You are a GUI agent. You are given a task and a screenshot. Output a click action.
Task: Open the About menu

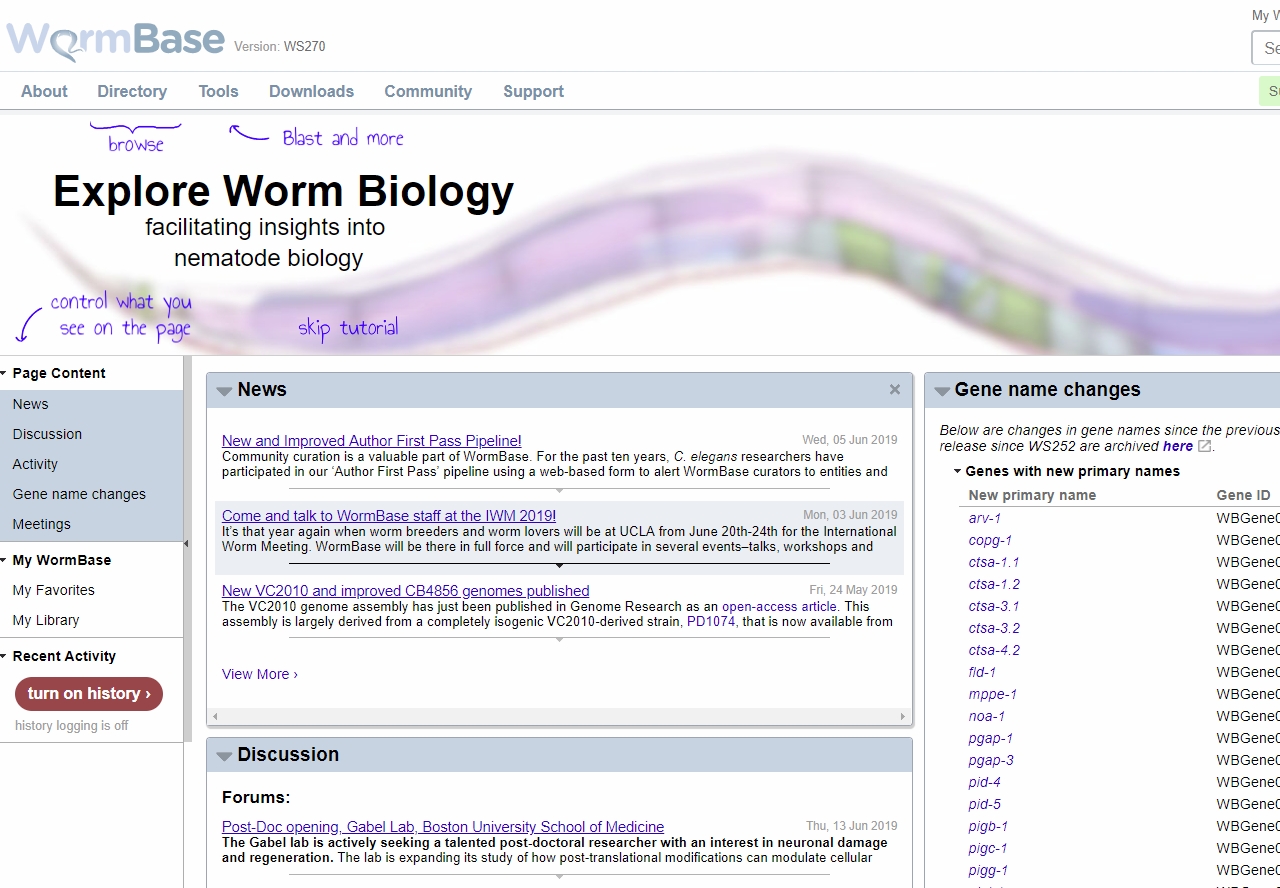44,91
